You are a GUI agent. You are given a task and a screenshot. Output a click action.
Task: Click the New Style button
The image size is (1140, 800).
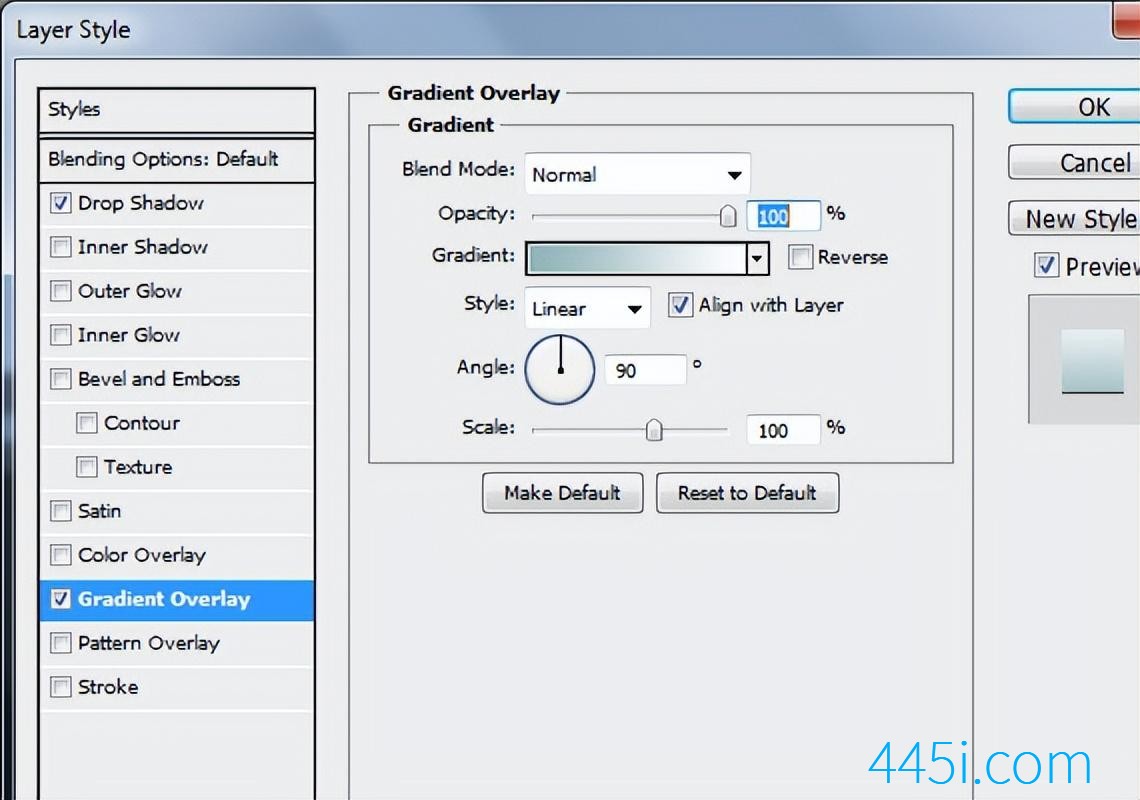click(x=1074, y=218)
